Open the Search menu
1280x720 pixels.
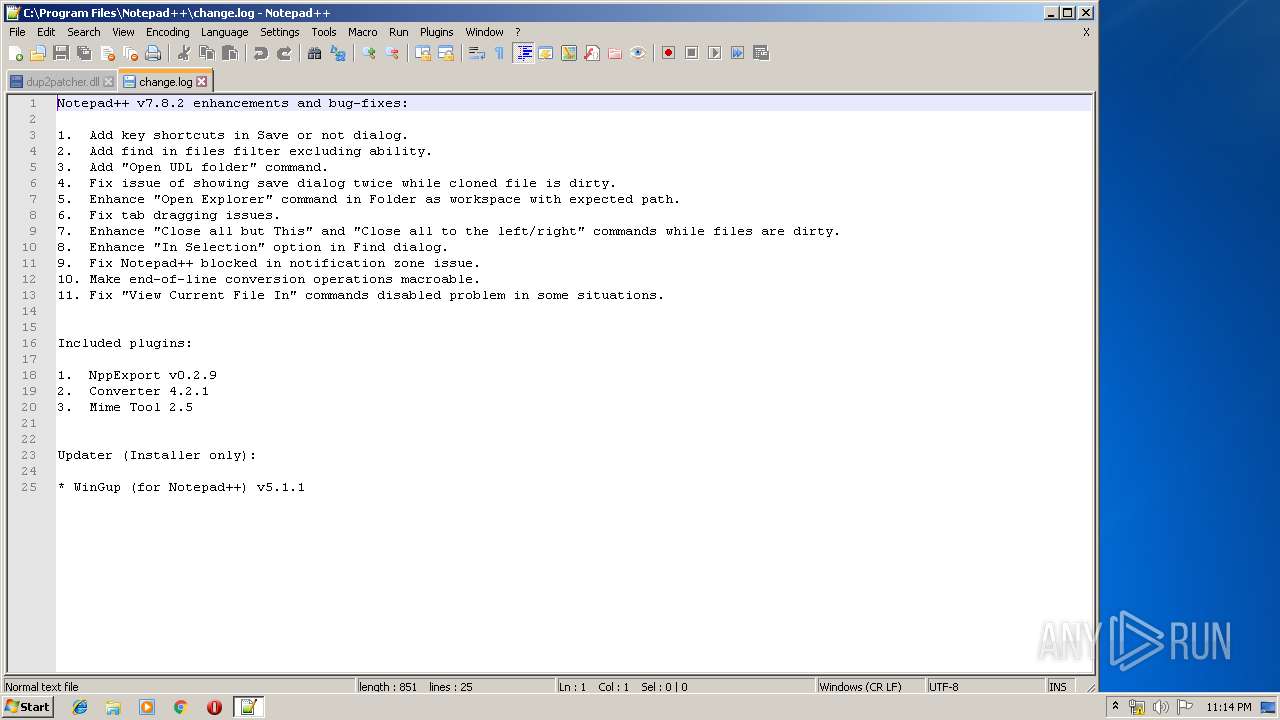[84, 32]
